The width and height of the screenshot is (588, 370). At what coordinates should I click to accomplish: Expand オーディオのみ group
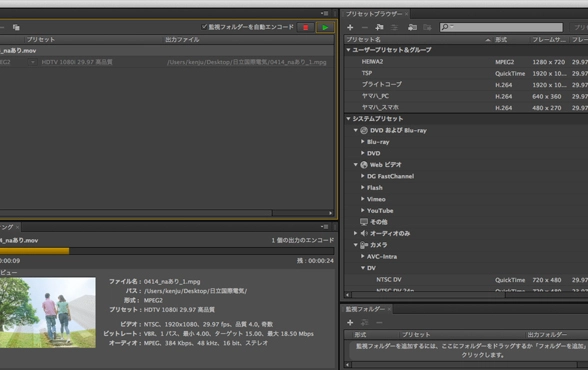click(x=356, y=233)
